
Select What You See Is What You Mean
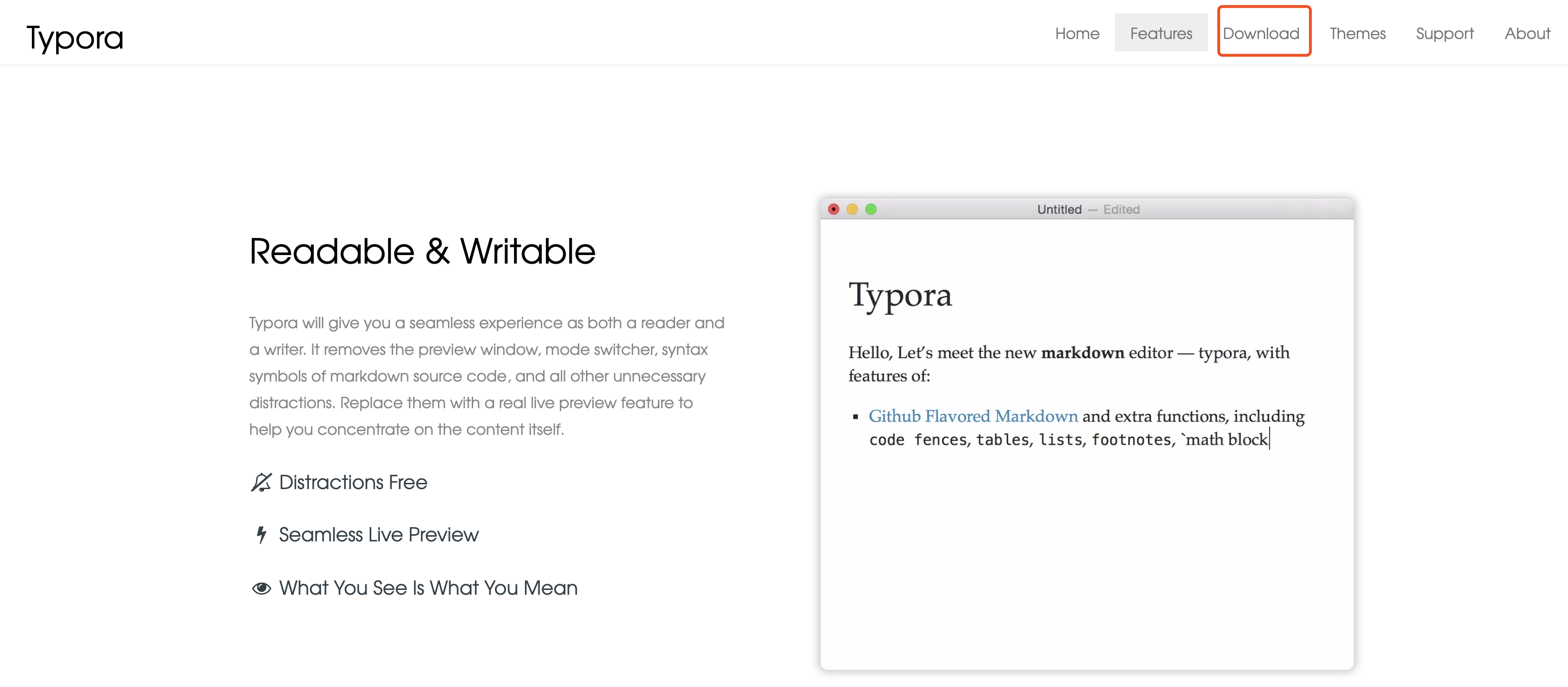click(x=428, y=588)
